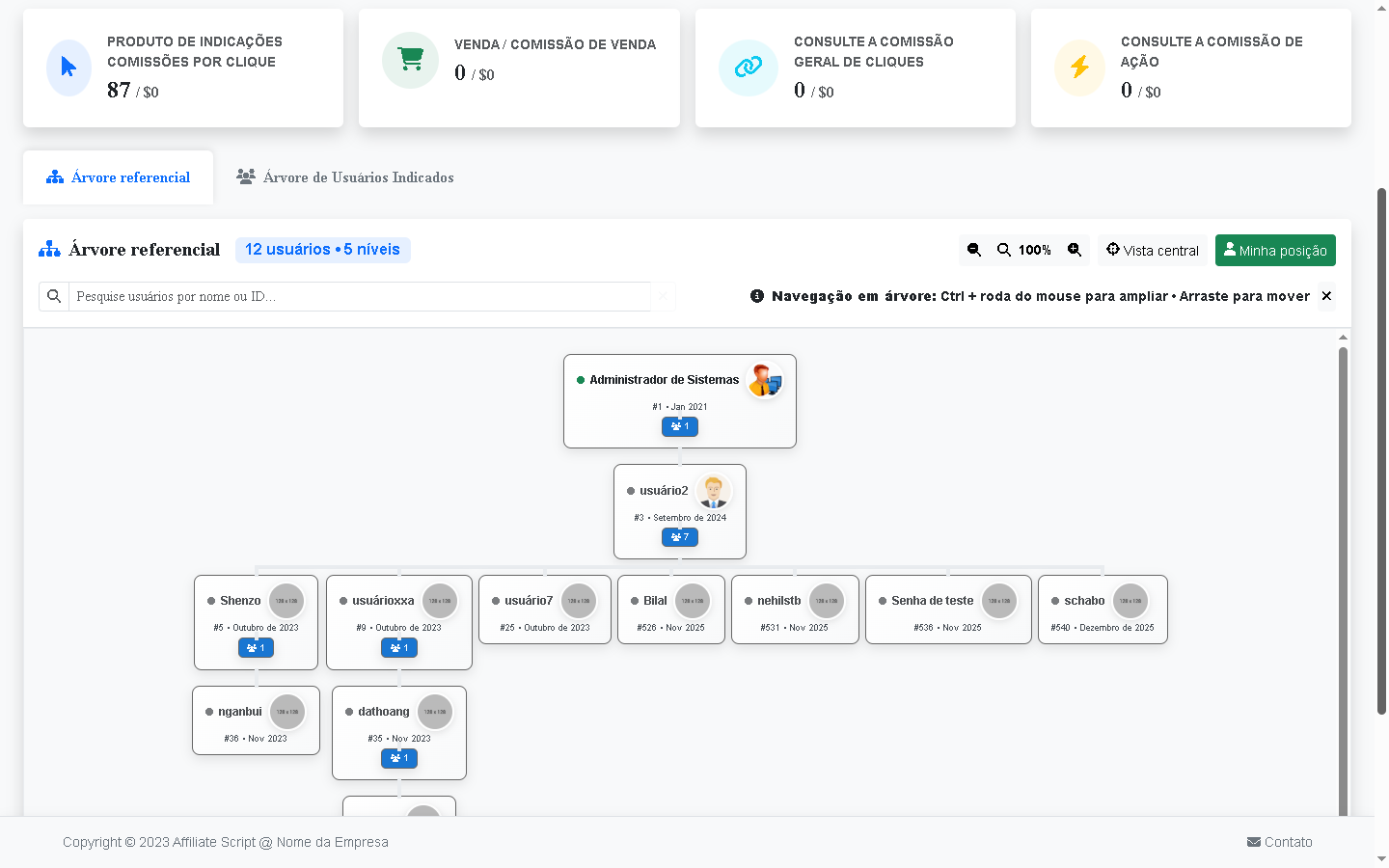Image resolution: width=1389 pixels, height=868 pixels.
Task: Toggle usuárioxxa node children badge
Action: [x=399, y=648]
